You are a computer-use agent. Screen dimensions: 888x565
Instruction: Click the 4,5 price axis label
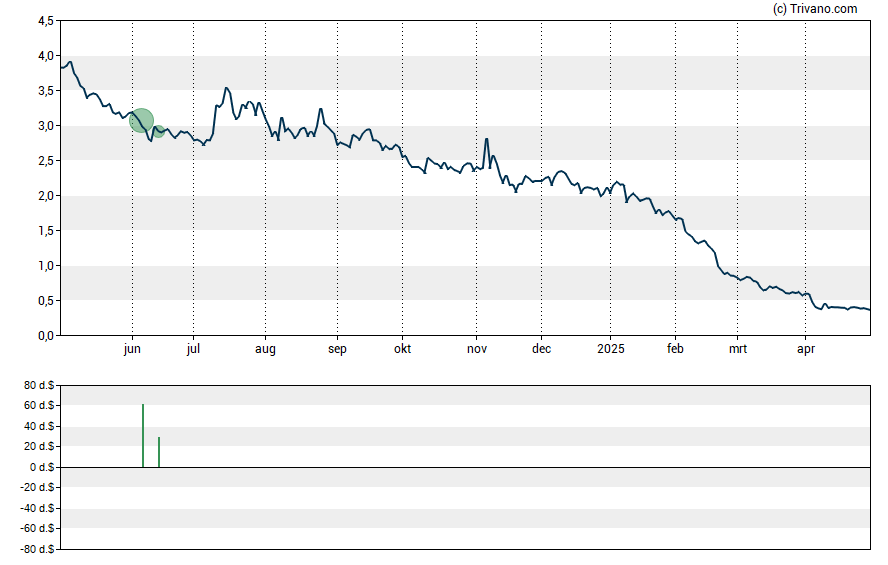(x=46, y=21)
